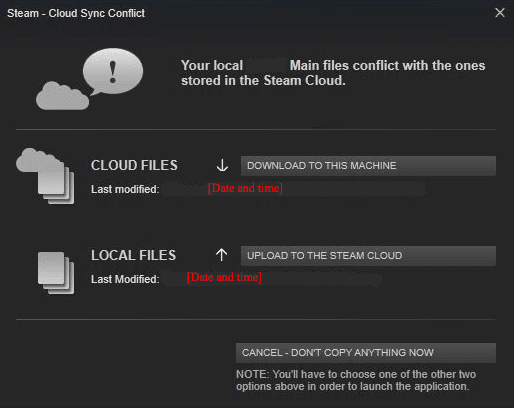Close the Cloud Sync Conflict dialog

click(x=500, y=13)
